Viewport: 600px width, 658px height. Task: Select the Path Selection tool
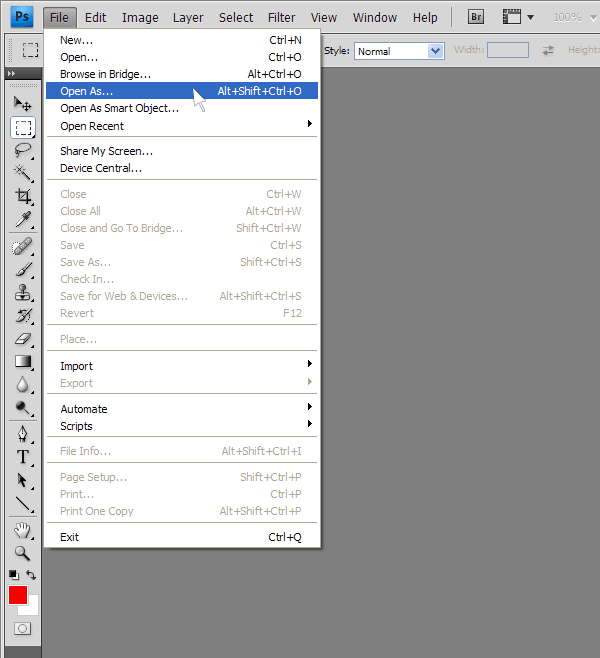click(x=23, y=480)
